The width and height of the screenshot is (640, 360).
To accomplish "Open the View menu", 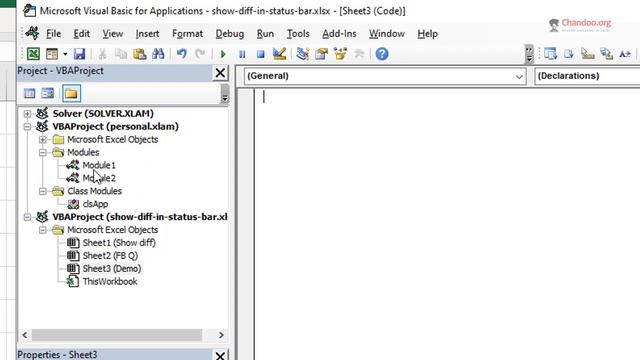I will (x=113, y=34).
